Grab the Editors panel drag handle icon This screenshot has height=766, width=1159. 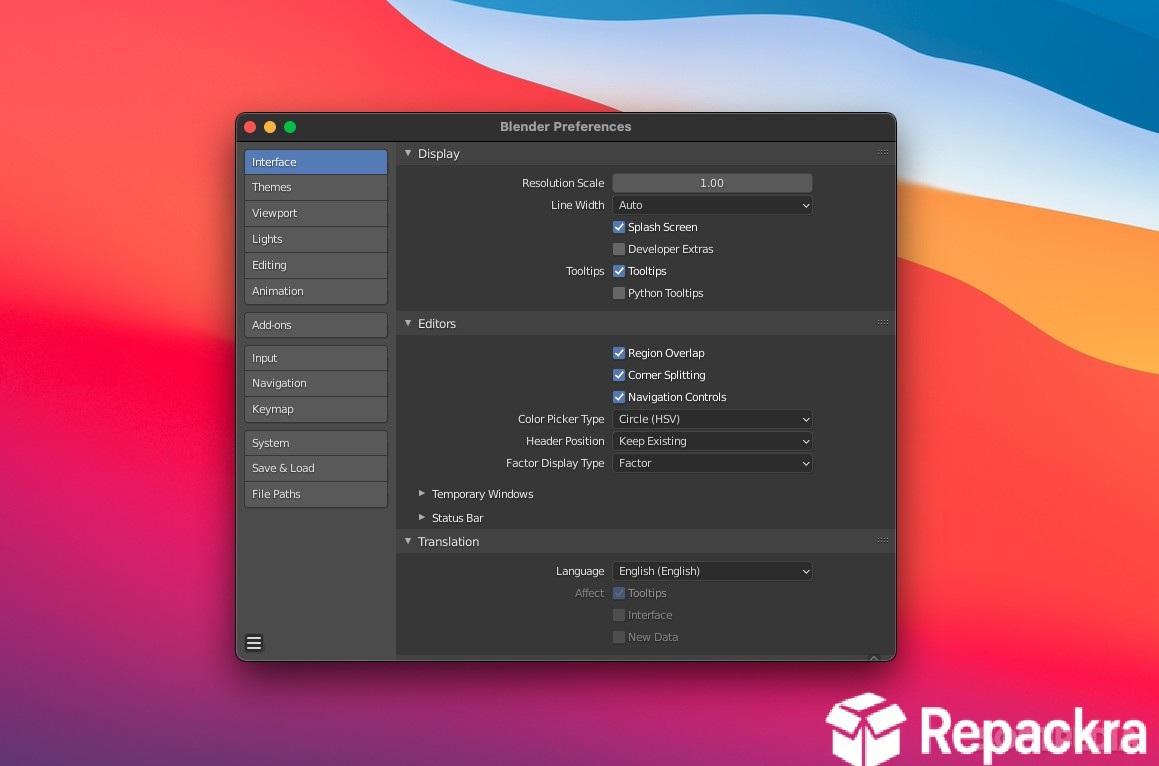[x=883, y=322]
